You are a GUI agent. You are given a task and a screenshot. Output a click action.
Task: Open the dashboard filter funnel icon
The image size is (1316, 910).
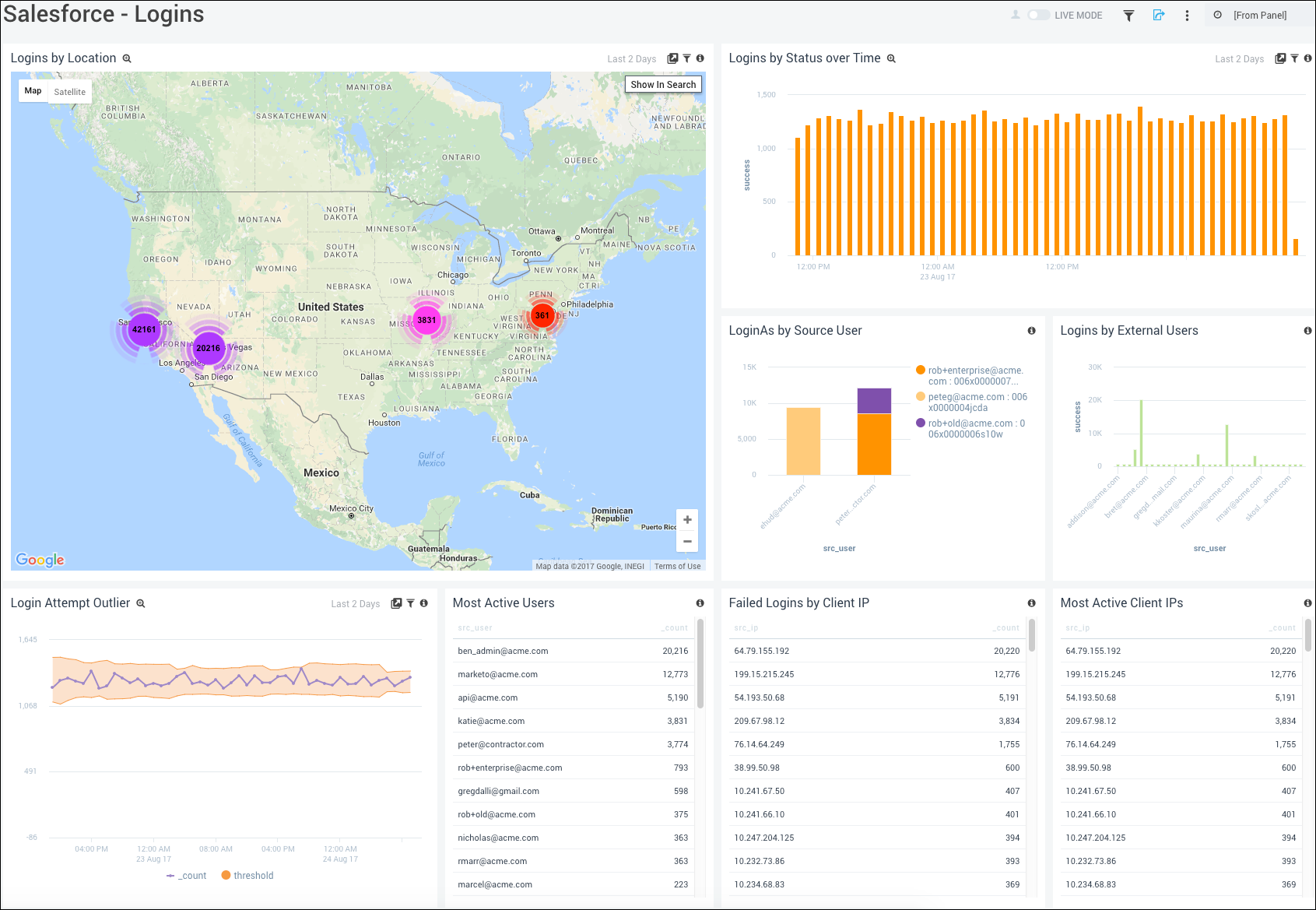1129,15
